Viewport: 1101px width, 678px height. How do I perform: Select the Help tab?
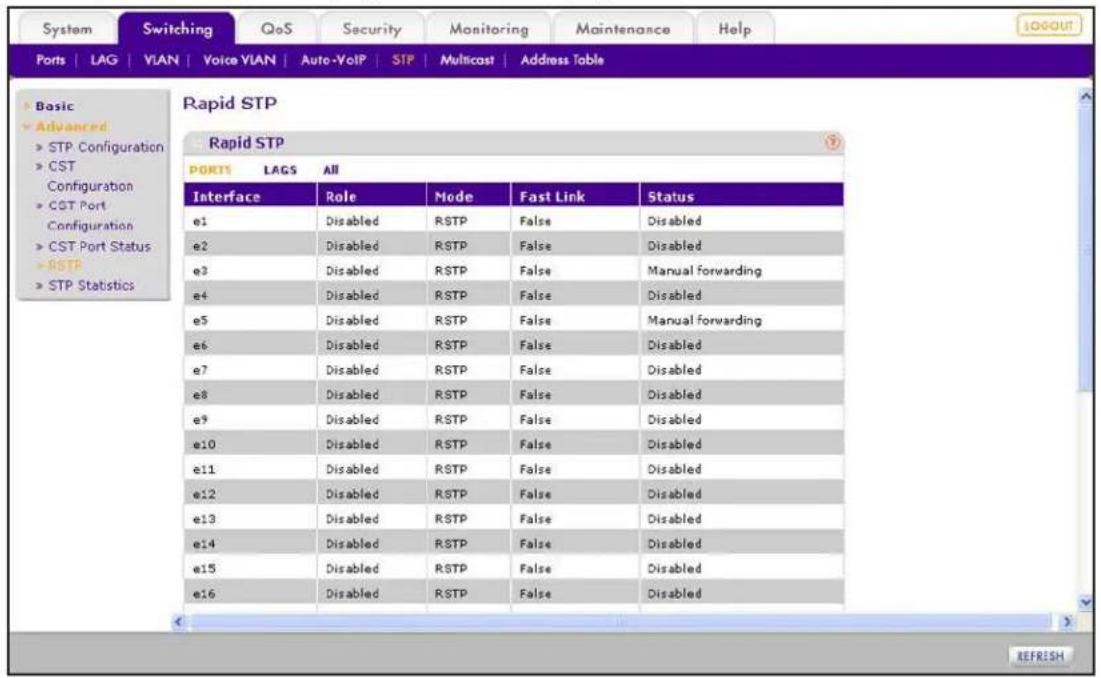734,29
